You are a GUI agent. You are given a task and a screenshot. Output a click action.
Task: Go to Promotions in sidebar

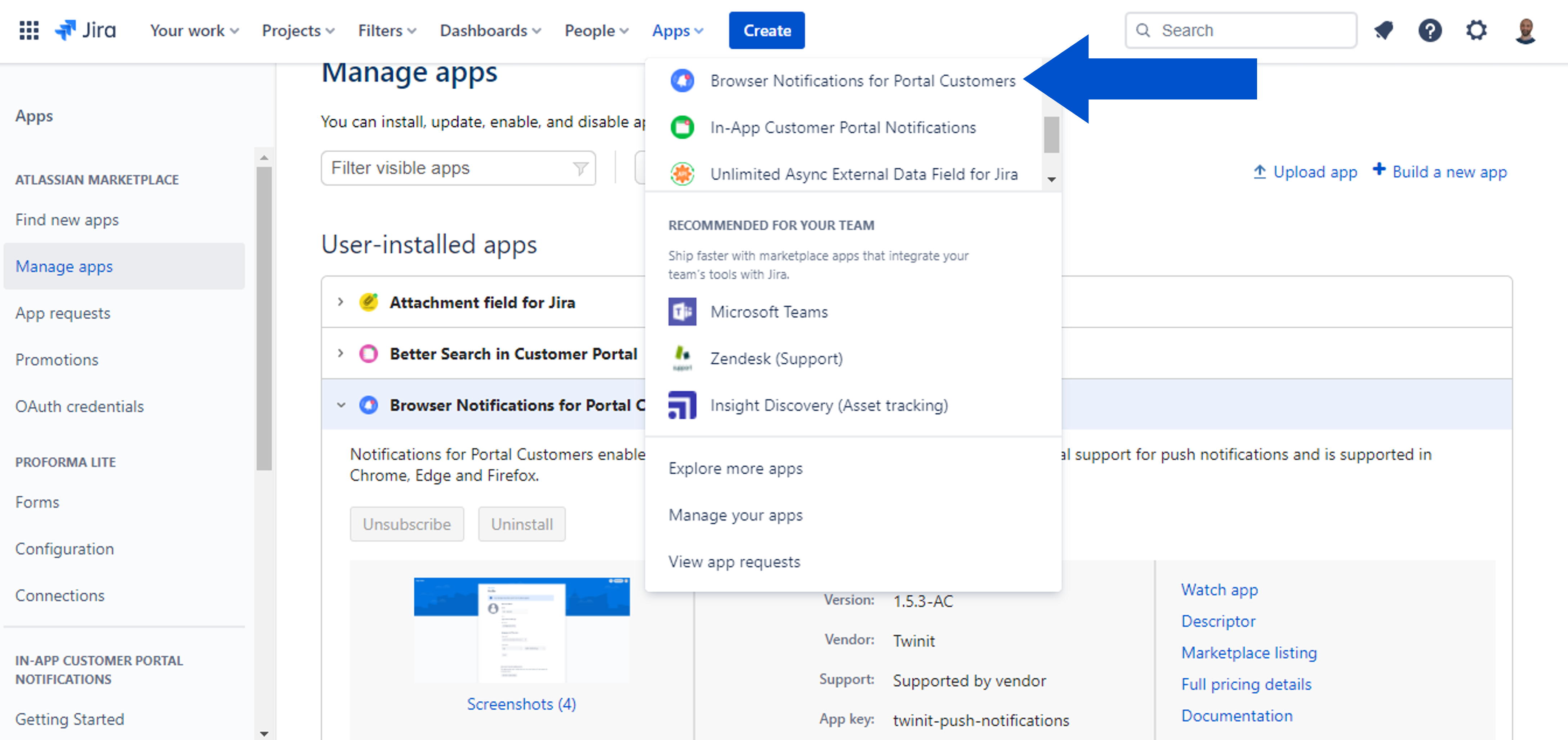[124, 359]
